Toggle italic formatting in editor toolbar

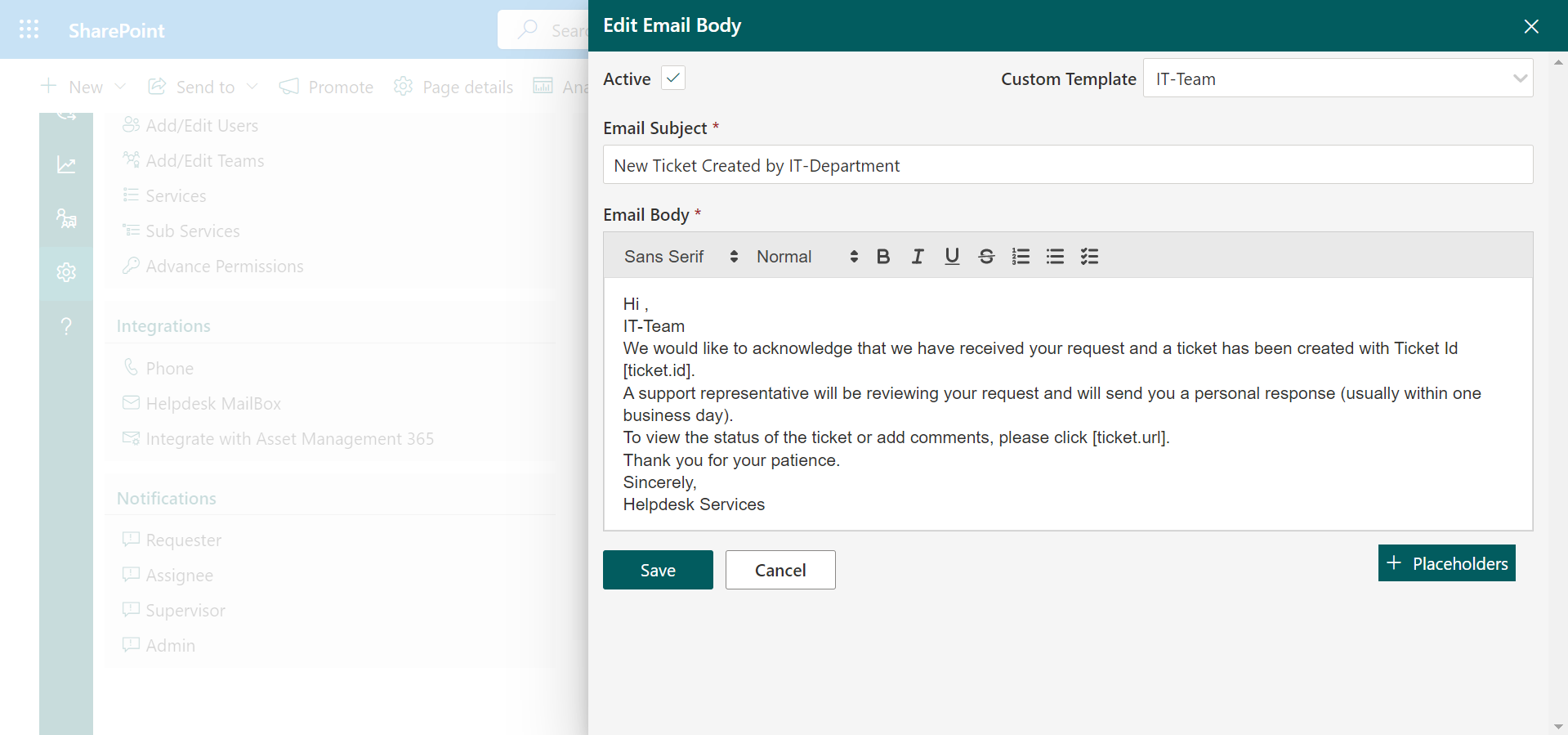[x=918, y=257]
